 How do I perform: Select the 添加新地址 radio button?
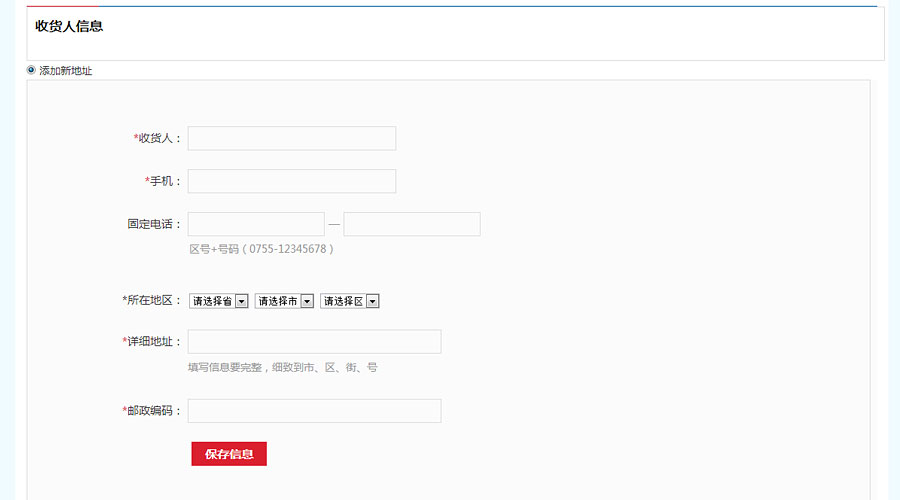(x=31, y=70)
